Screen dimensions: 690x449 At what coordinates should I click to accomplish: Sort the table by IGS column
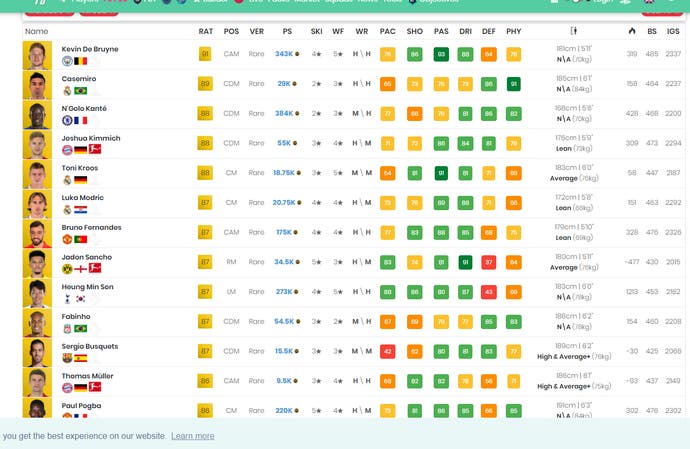(x=673, y=31)
